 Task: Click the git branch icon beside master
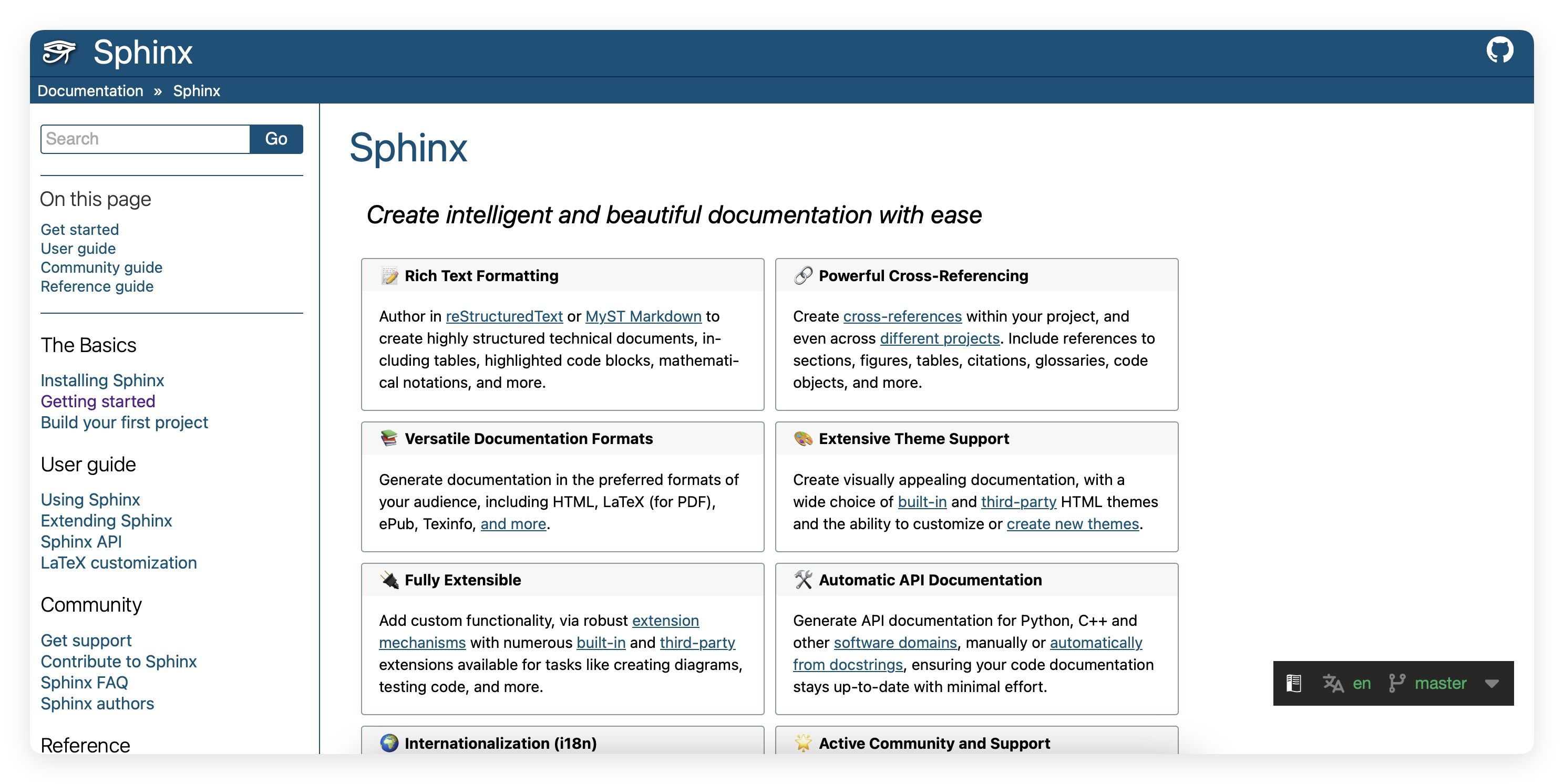[x=1396, y=683]
